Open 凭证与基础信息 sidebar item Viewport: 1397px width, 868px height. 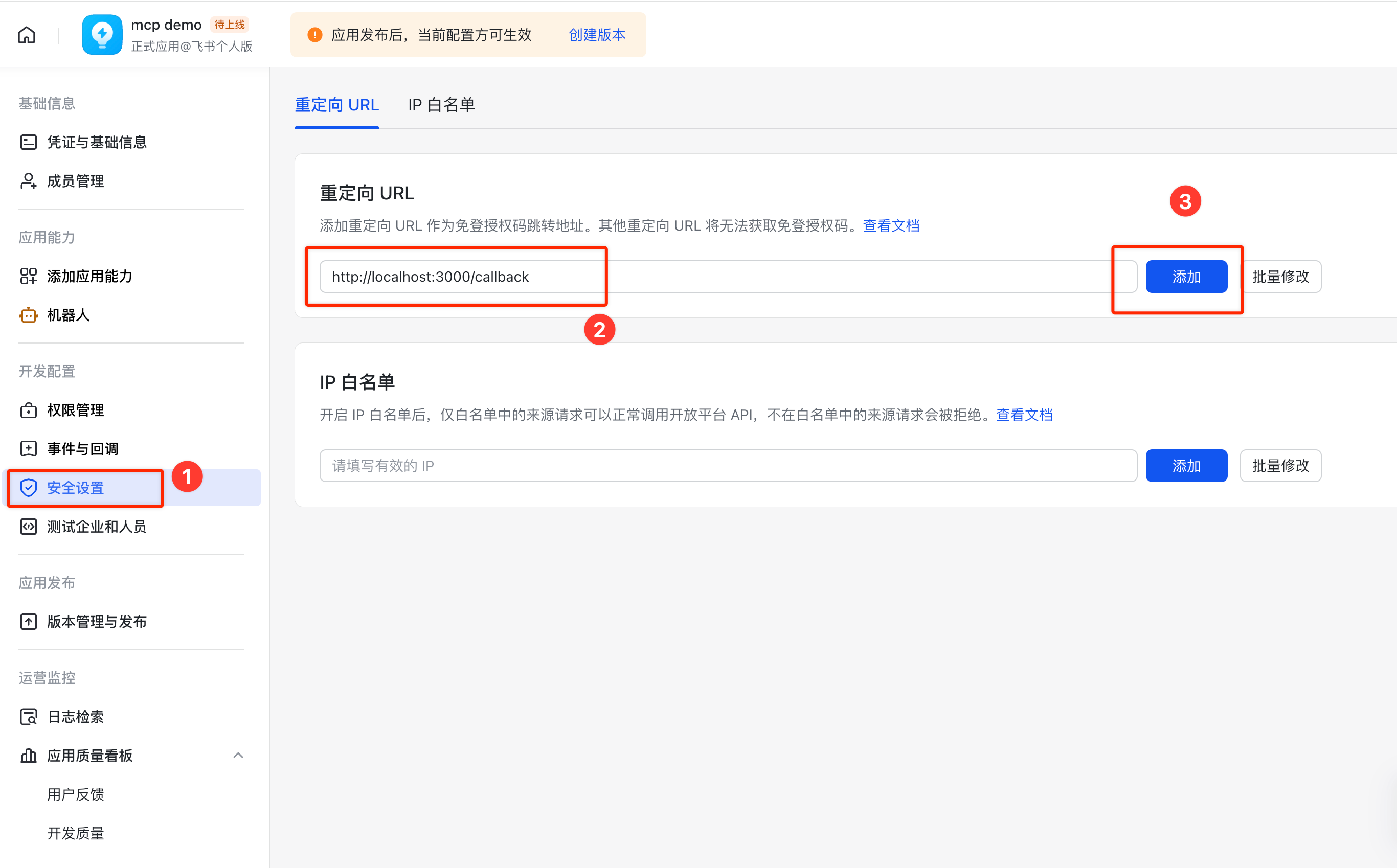97,142
